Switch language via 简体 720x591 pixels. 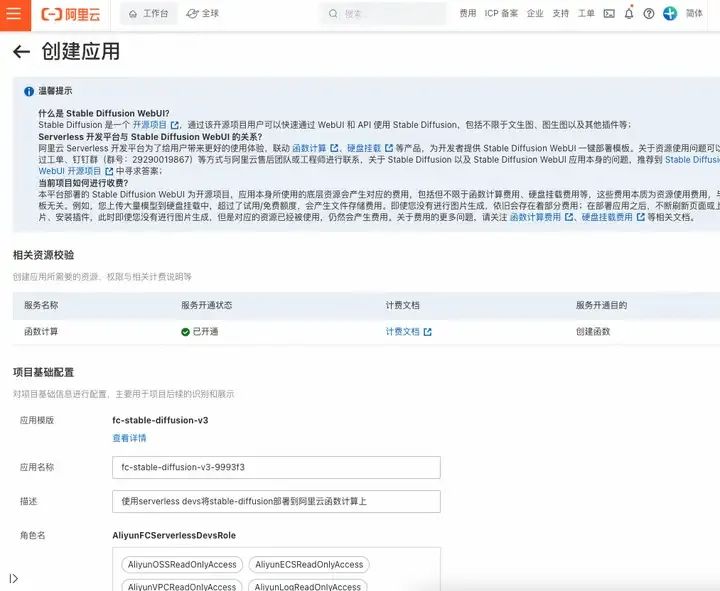(x=694, y=13)
